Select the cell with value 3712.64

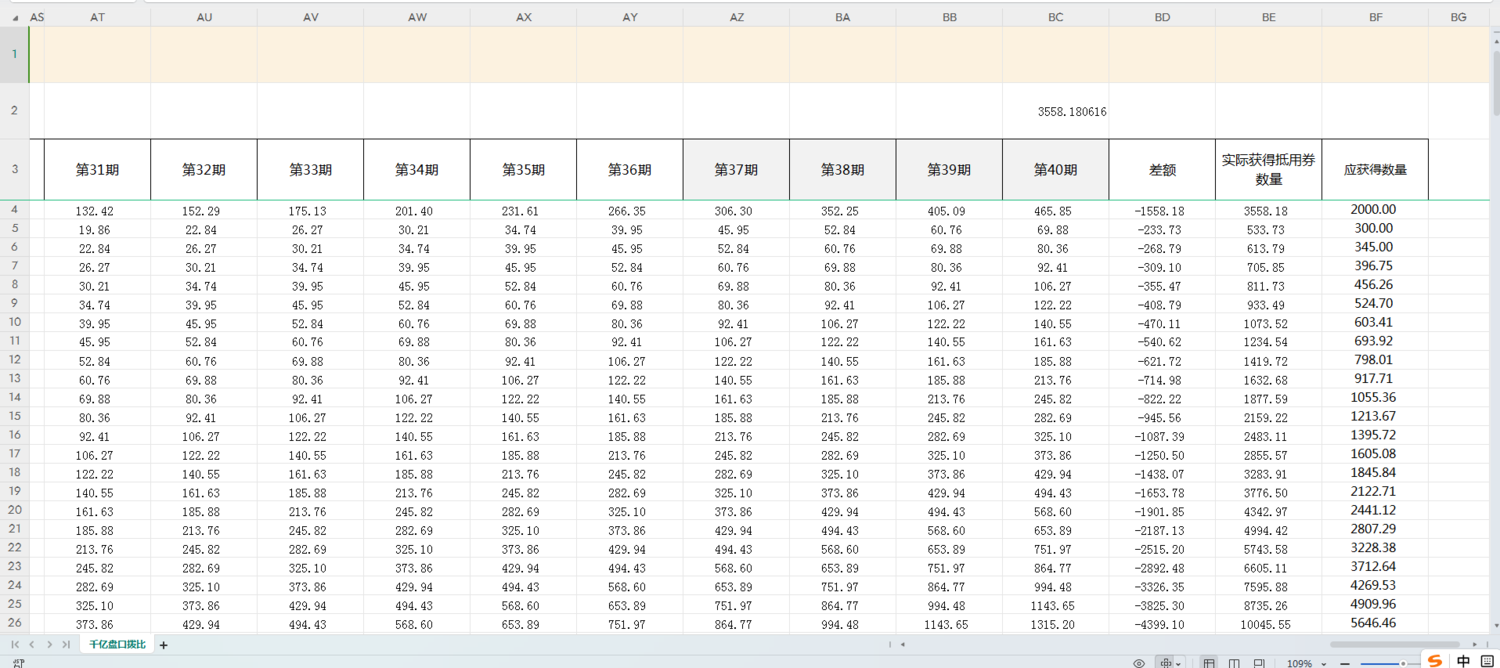(x=1376, y=566)
